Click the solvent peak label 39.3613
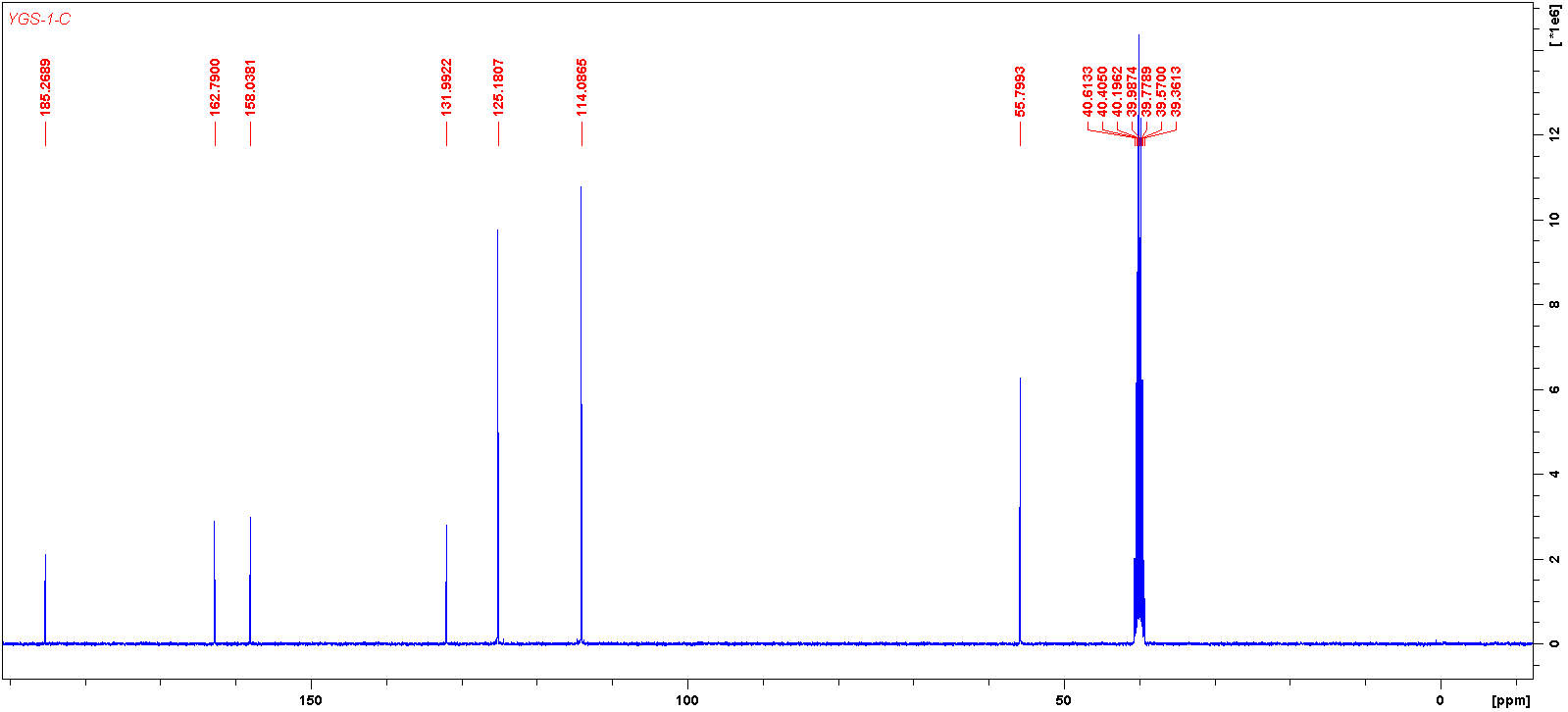The image size is (1568, 712). point(1176,91)
